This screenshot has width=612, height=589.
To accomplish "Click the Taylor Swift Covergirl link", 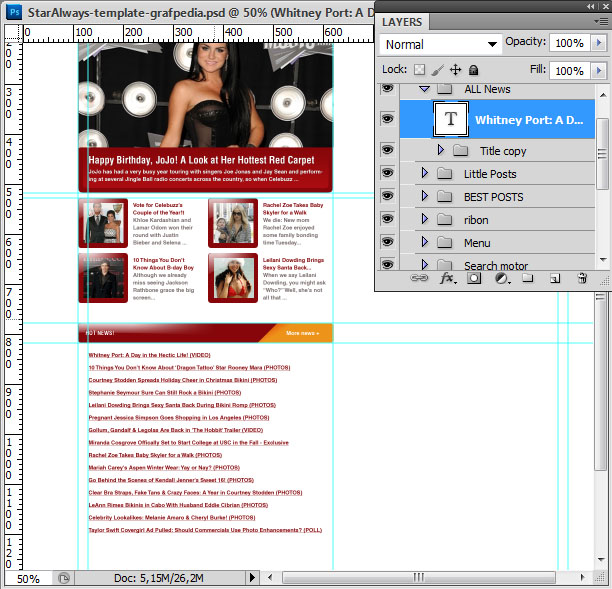I will click(x=205, y=530).
